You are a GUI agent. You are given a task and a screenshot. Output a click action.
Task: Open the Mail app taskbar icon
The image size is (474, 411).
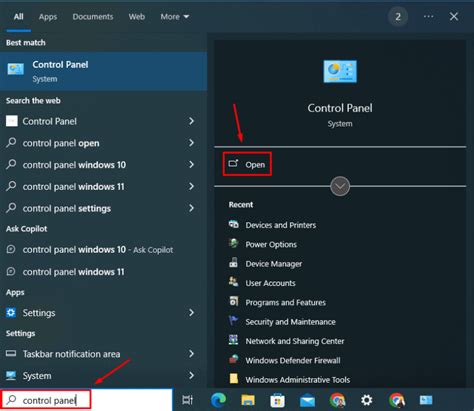coord(307,400)
